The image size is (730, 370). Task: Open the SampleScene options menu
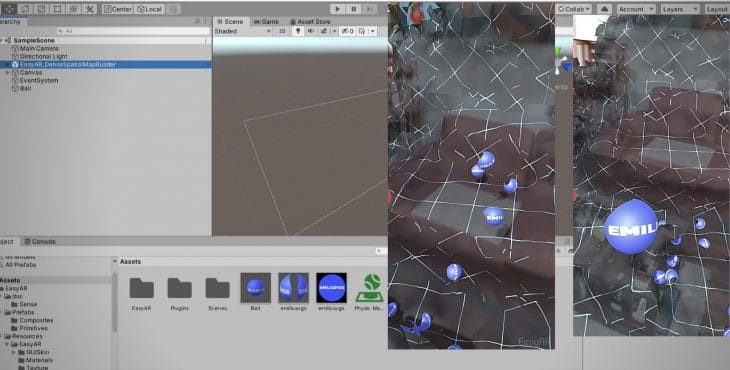point(206,40)
